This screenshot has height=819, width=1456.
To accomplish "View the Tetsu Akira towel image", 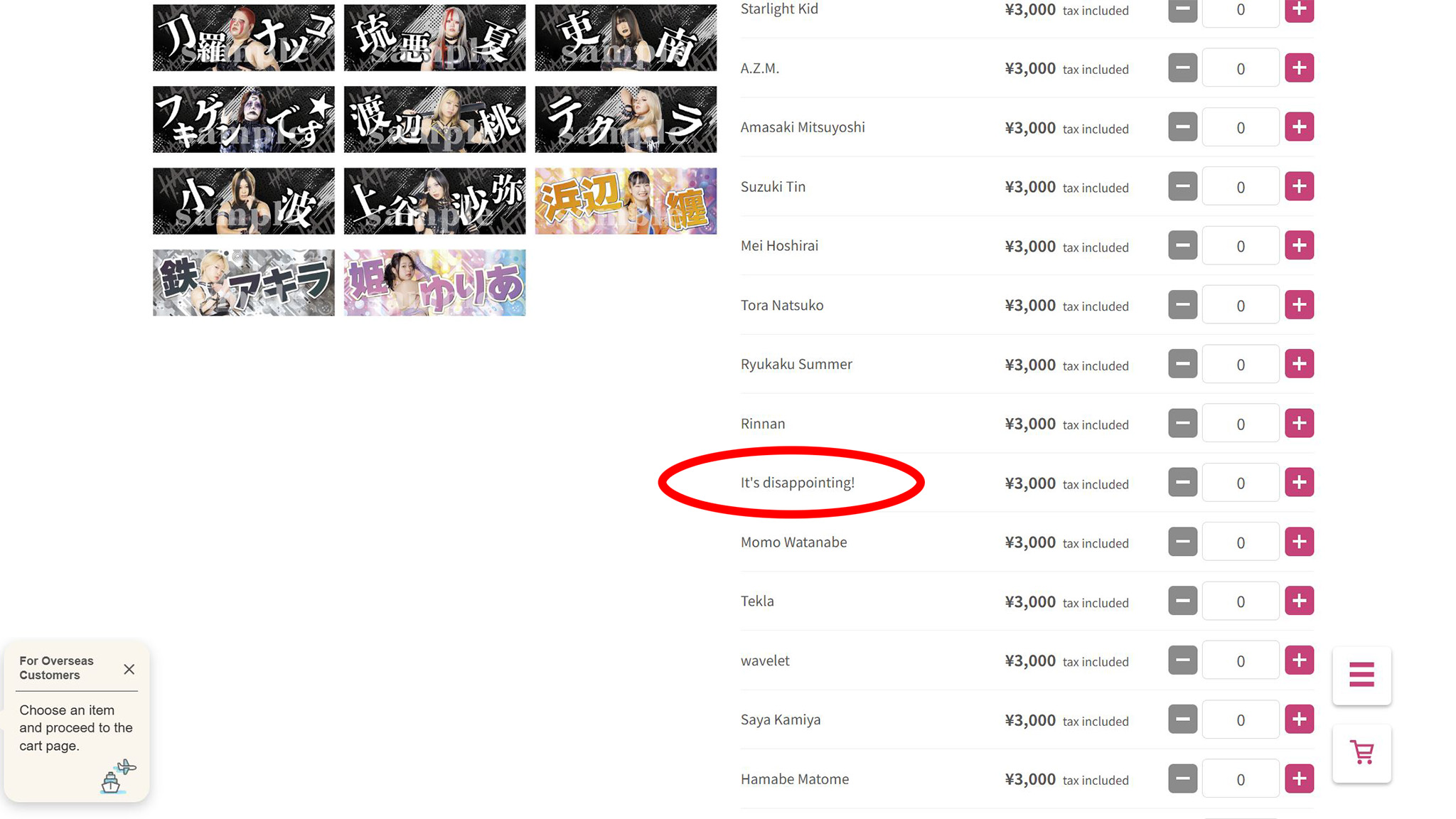I will (243, 282).
